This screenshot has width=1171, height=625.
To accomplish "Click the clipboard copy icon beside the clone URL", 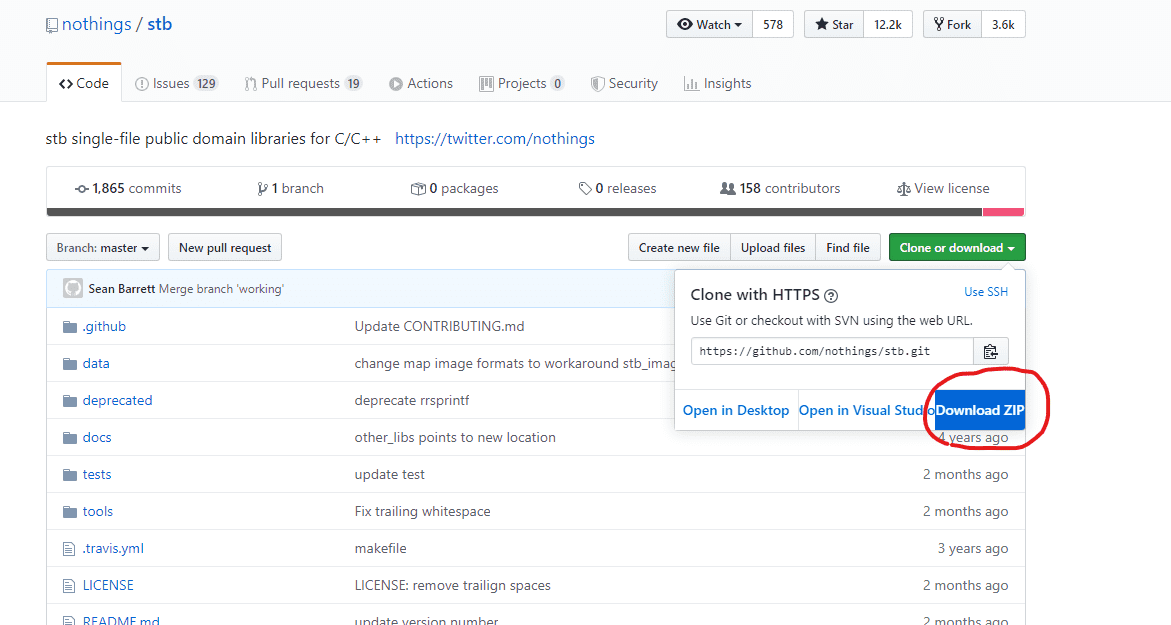I will pyautogui.click(x=991, y=351).
